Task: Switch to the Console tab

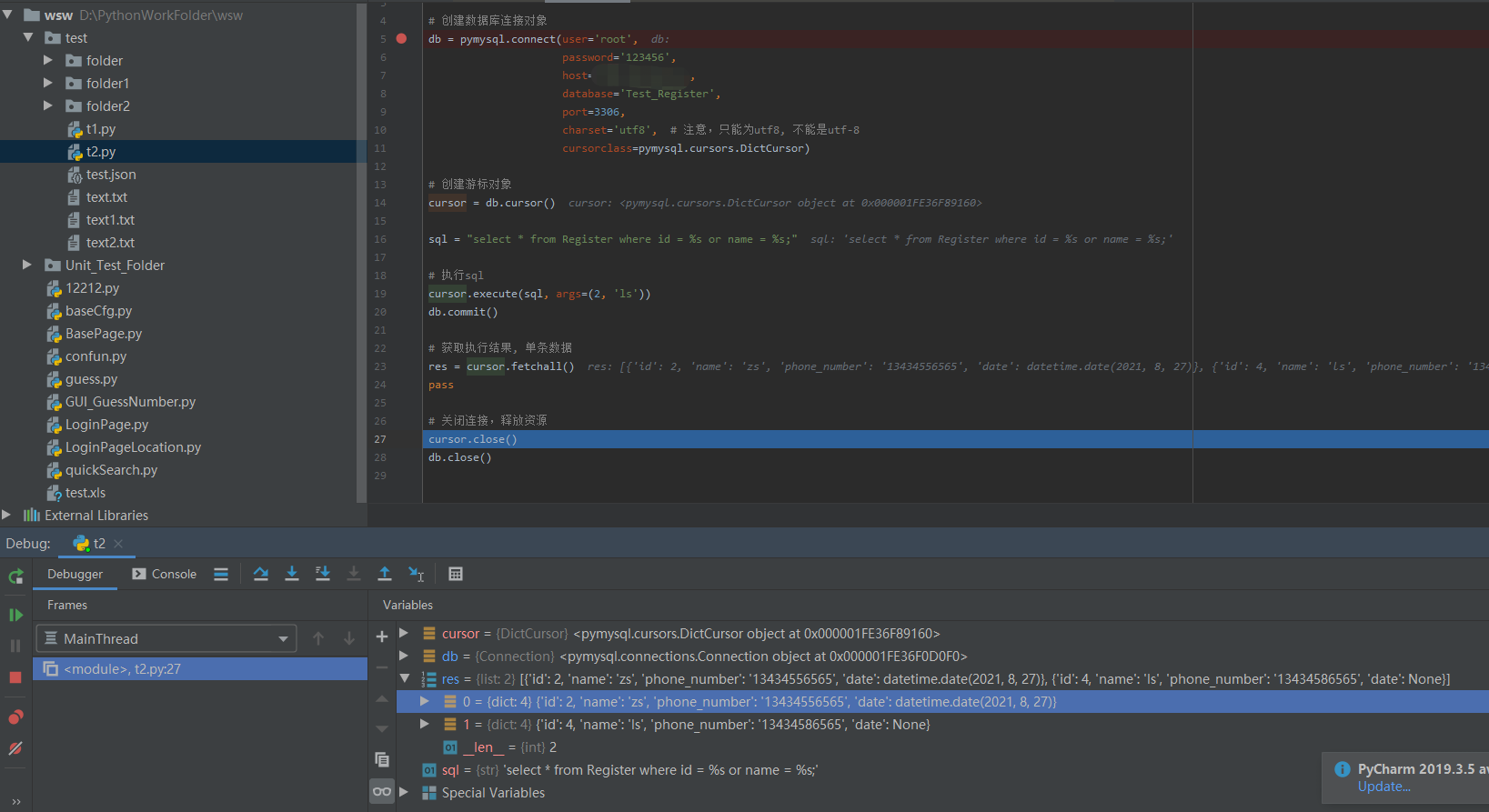Action: 165,574
